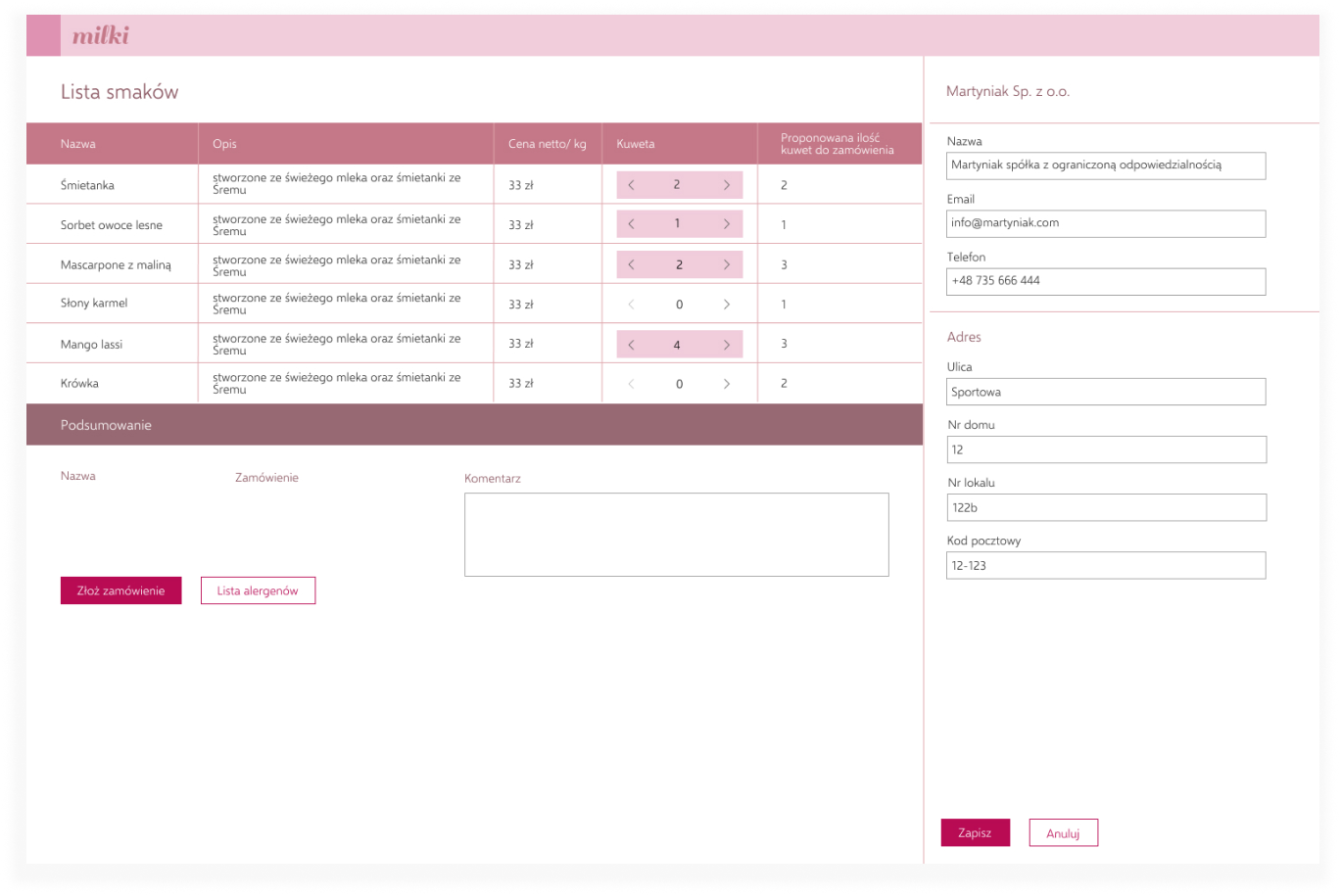
Task: Click the Kod pocztowy input field
Action: pos(1106,565)
